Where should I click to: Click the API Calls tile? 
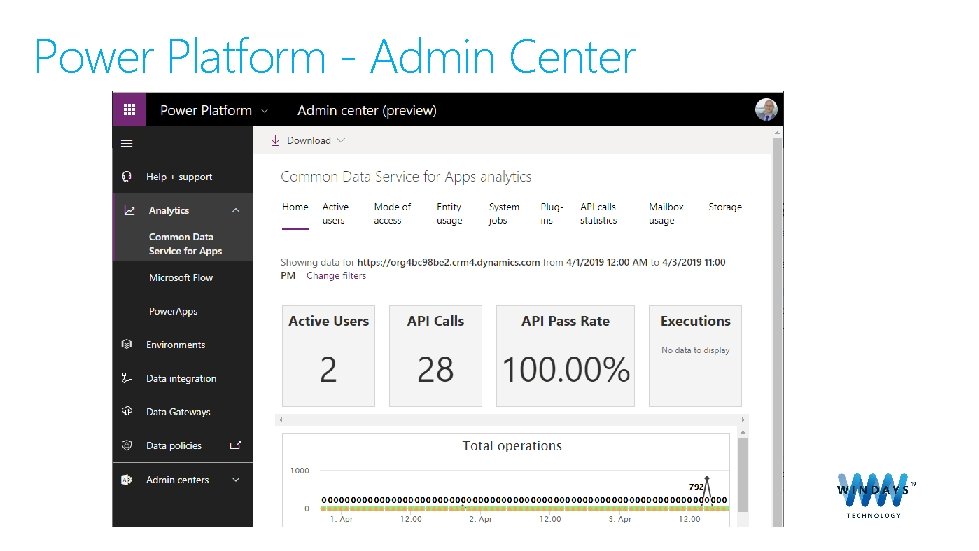tap(435, 356)
